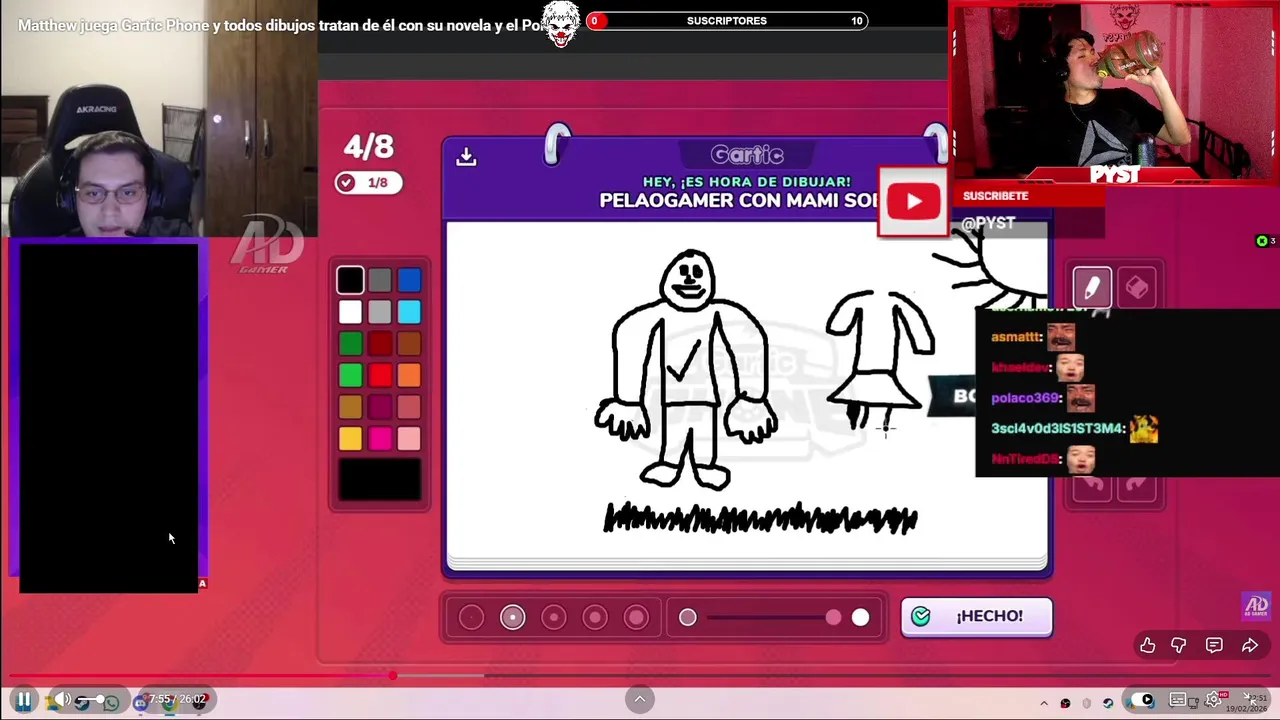Click the 4/8 round counter

click(x=369, y=147)
